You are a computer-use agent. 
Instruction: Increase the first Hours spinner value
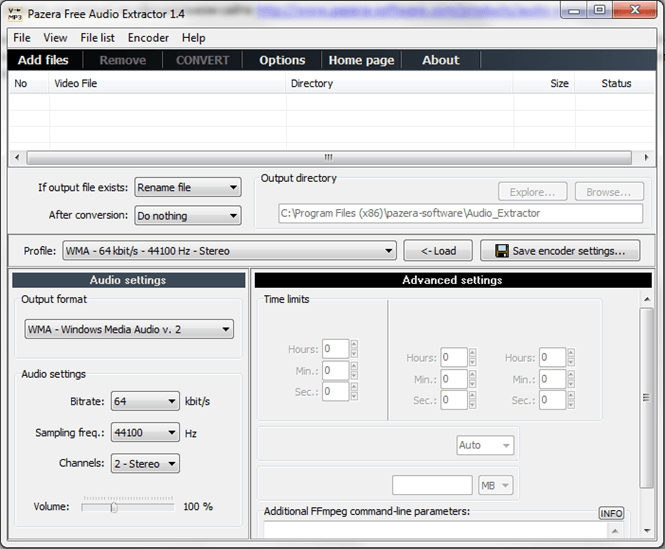coord(354,344)
